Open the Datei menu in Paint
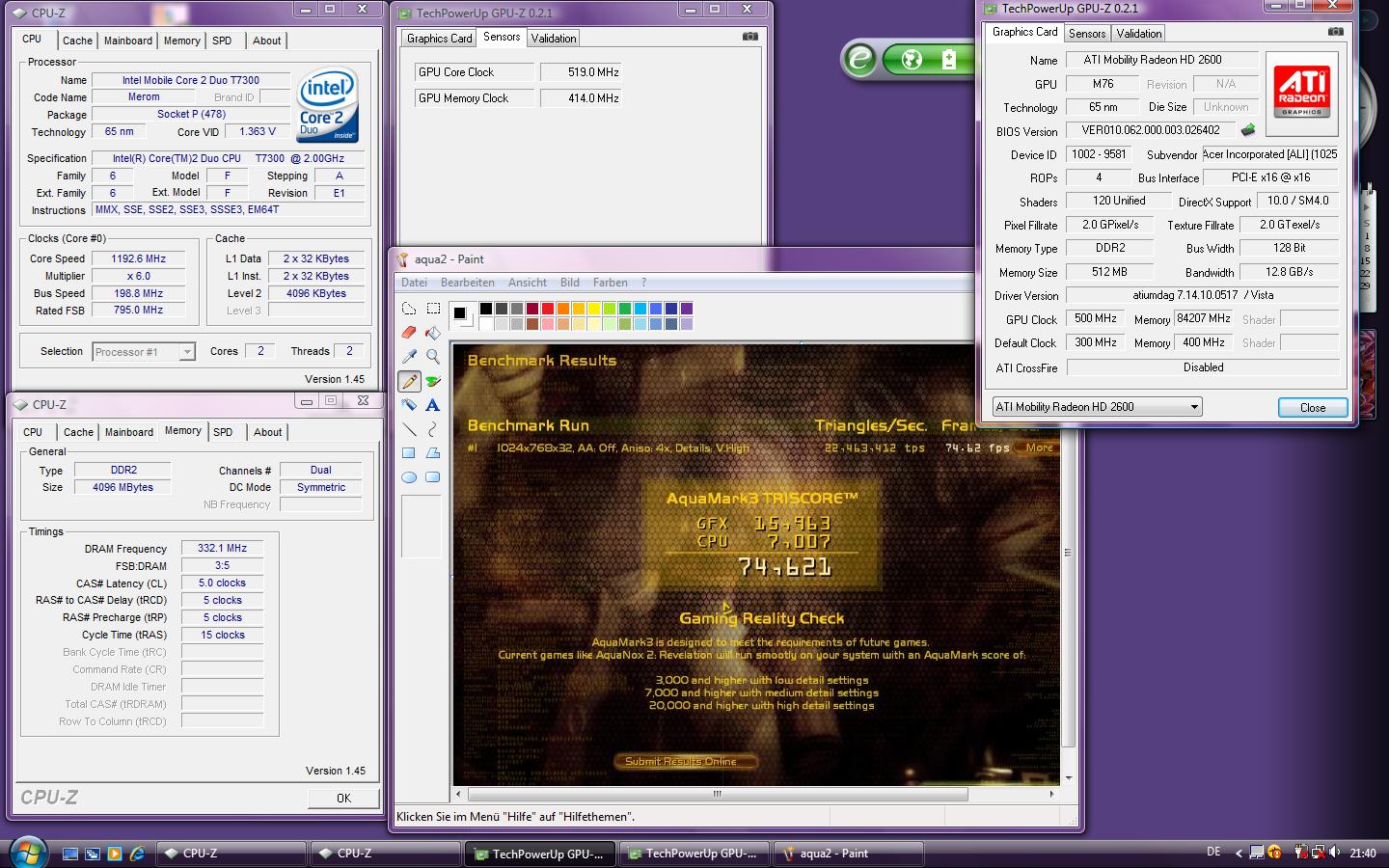 tap(414, 283)
